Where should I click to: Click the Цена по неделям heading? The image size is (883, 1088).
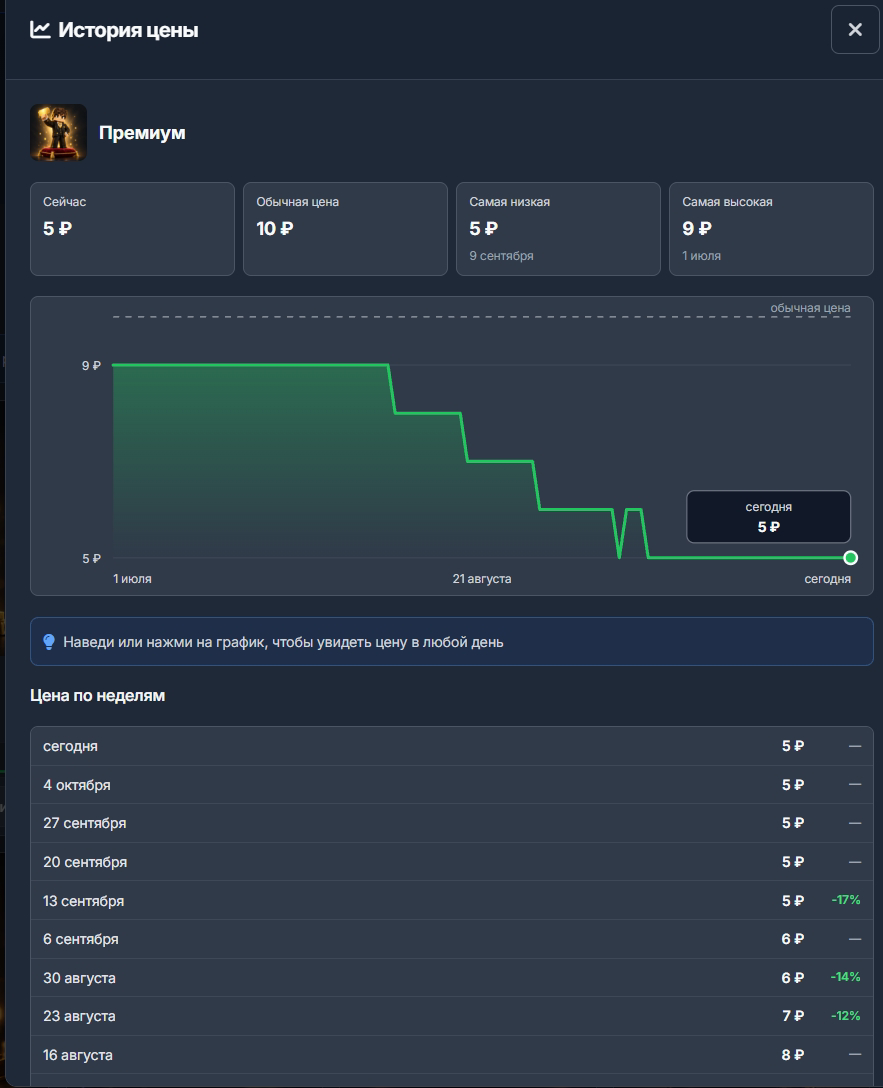(x=98, y=695)
